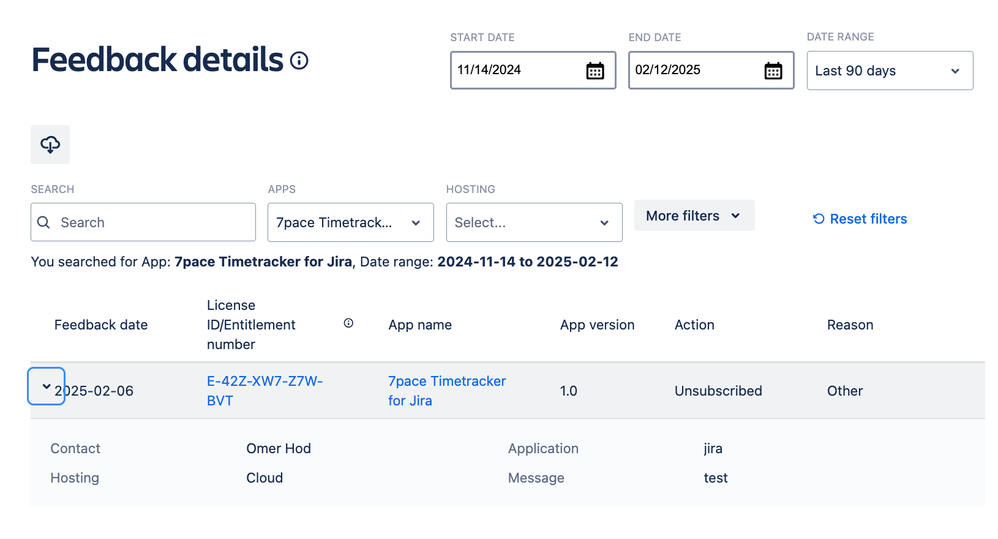
Task: Click info icon next to License ID header
Action: coord(348,323)
